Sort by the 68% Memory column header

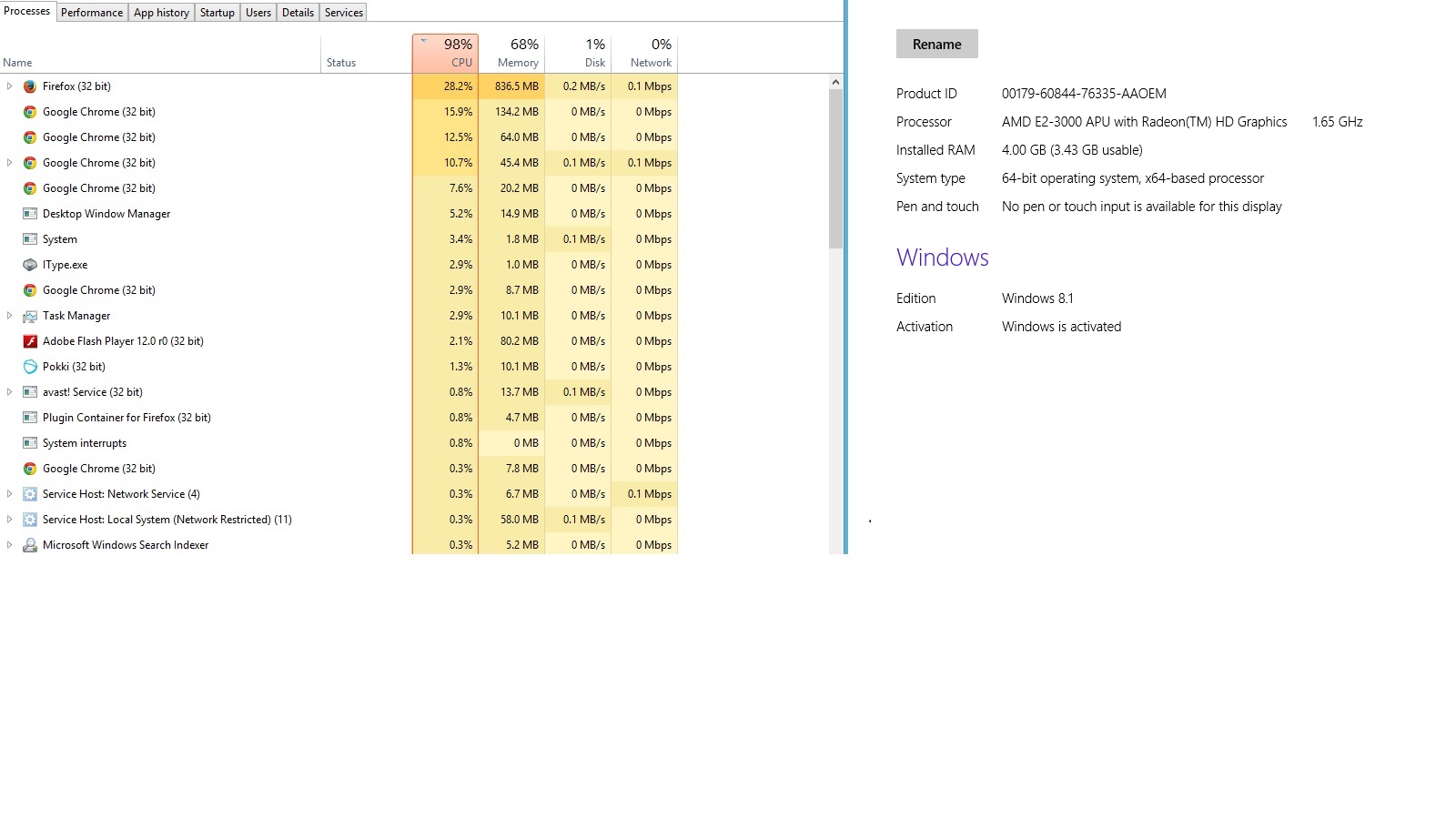point(511,54)
